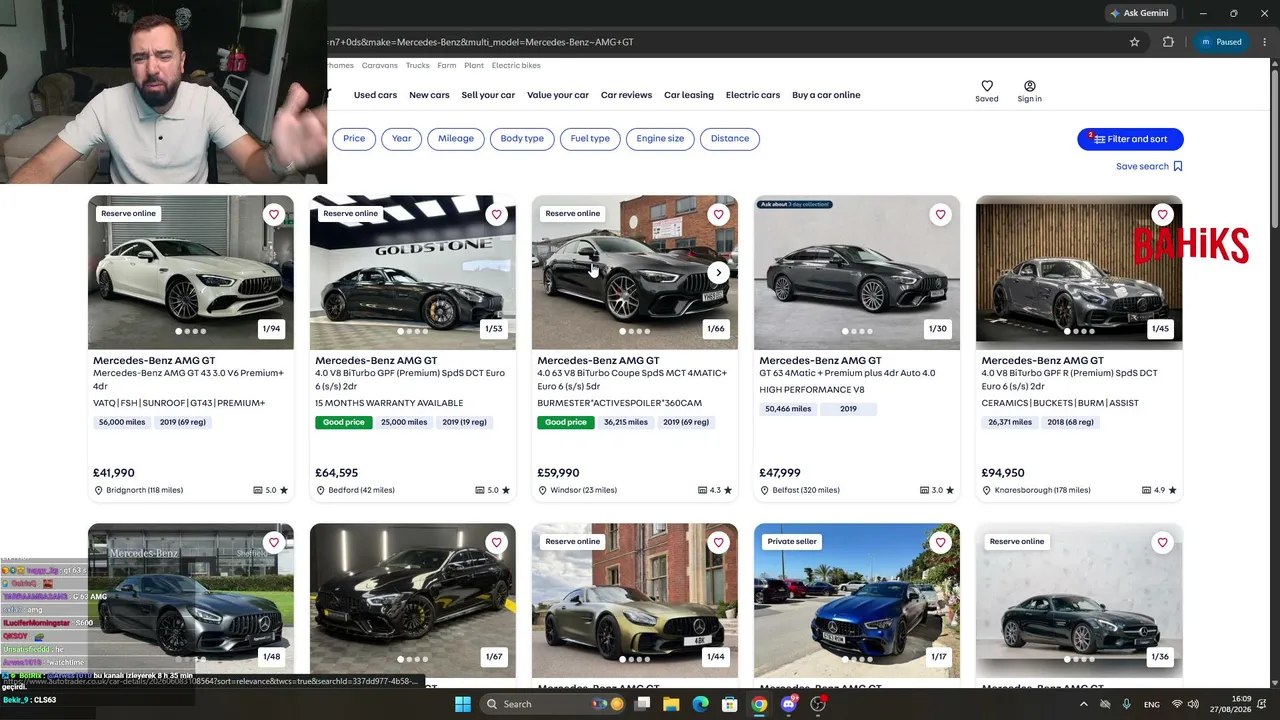Open the Goldstone showroom car photo

click(413, 272)
